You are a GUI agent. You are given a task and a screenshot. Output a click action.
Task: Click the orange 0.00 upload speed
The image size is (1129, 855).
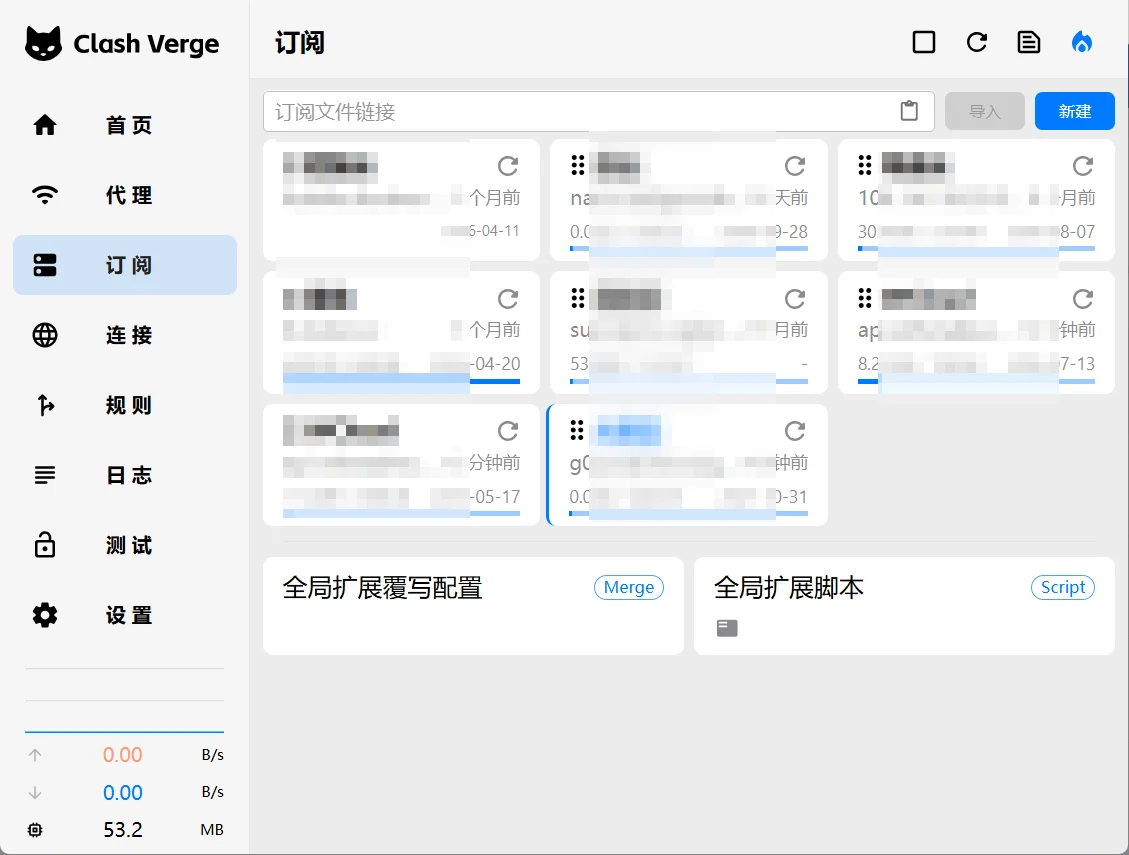click(122, 755)
